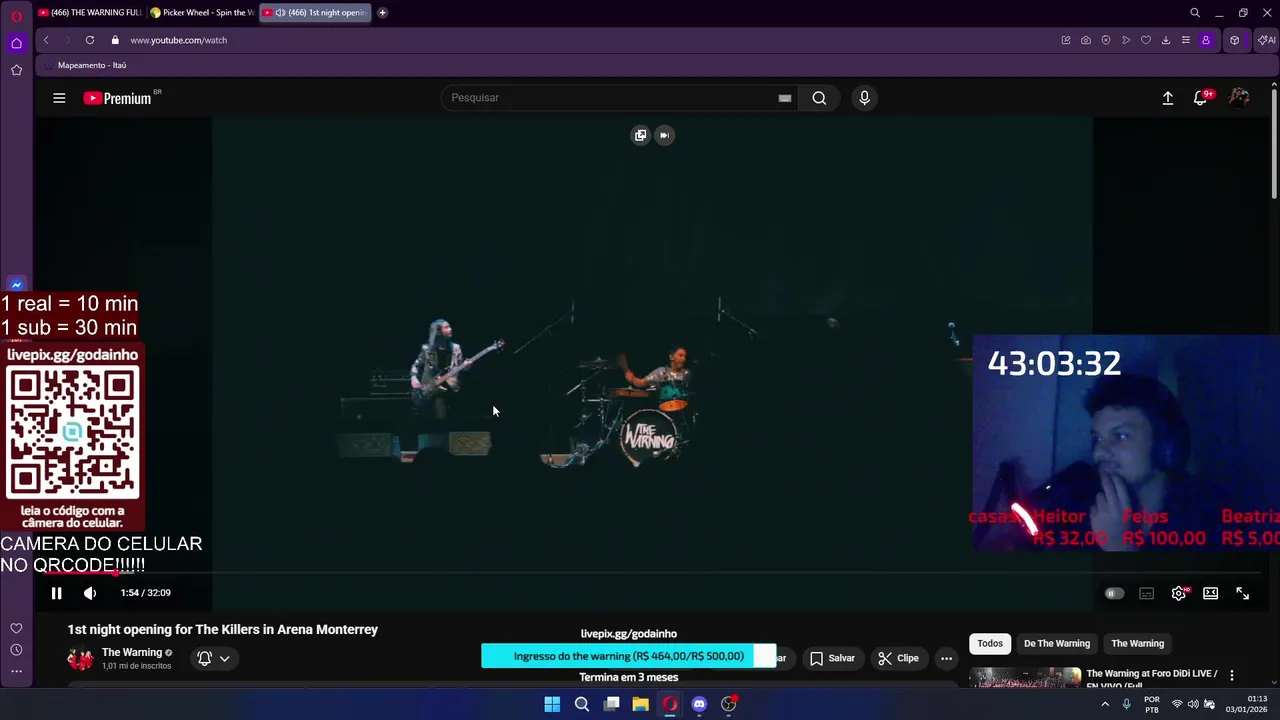
Task: Open Opera sidebar home icon
Action: (16, 43)
